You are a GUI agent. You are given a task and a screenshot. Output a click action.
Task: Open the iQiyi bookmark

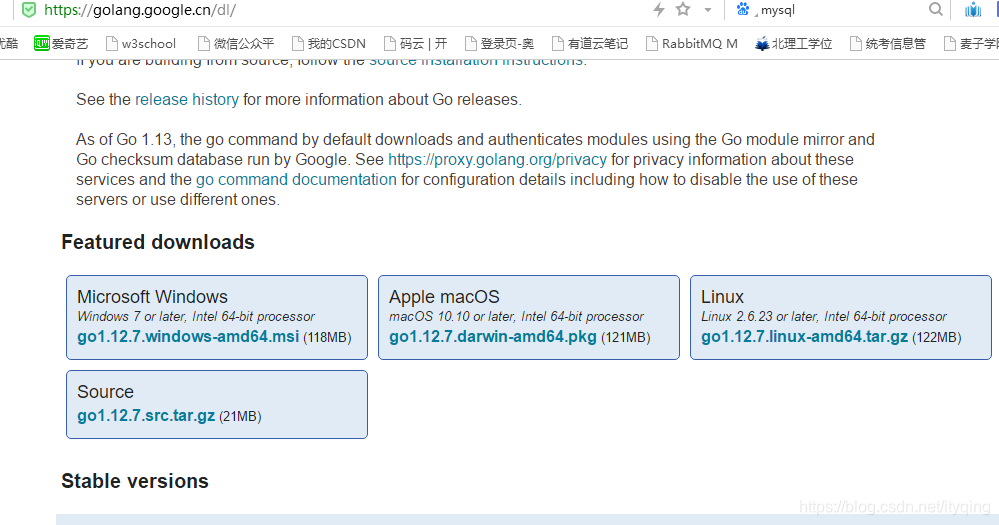61,43
